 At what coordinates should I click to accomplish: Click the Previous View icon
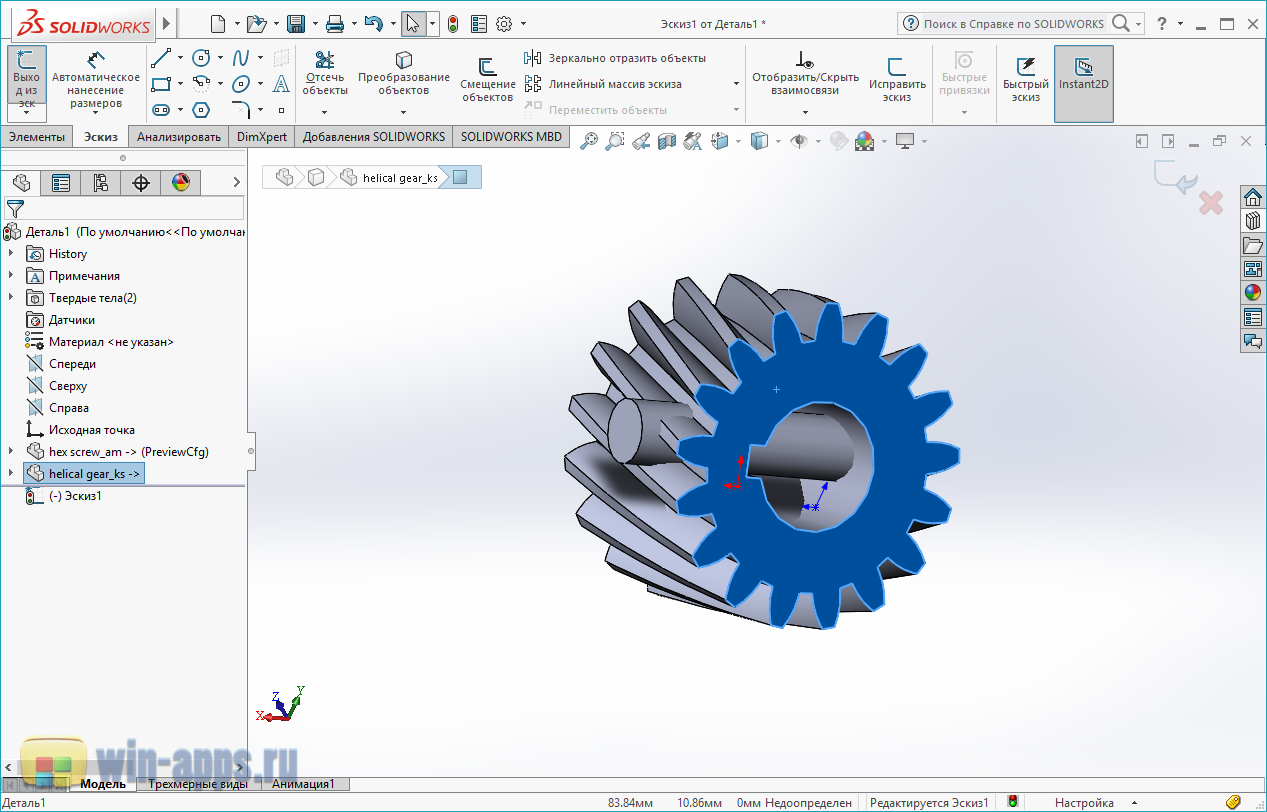[641, 141]
